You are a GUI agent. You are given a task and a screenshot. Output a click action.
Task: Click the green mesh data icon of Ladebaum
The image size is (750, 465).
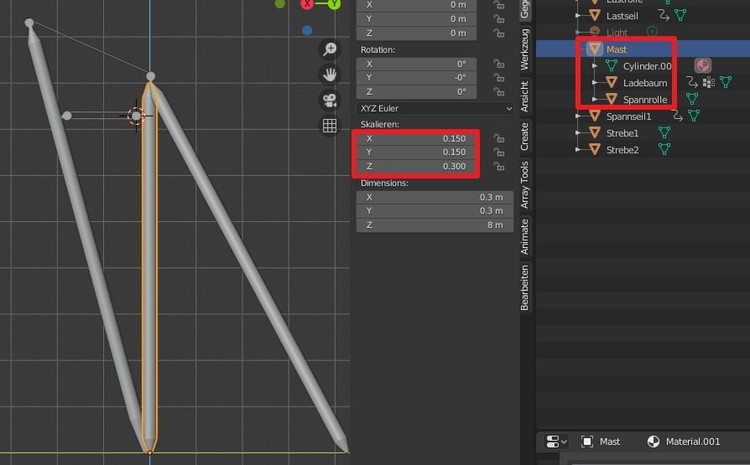[726, 82]
